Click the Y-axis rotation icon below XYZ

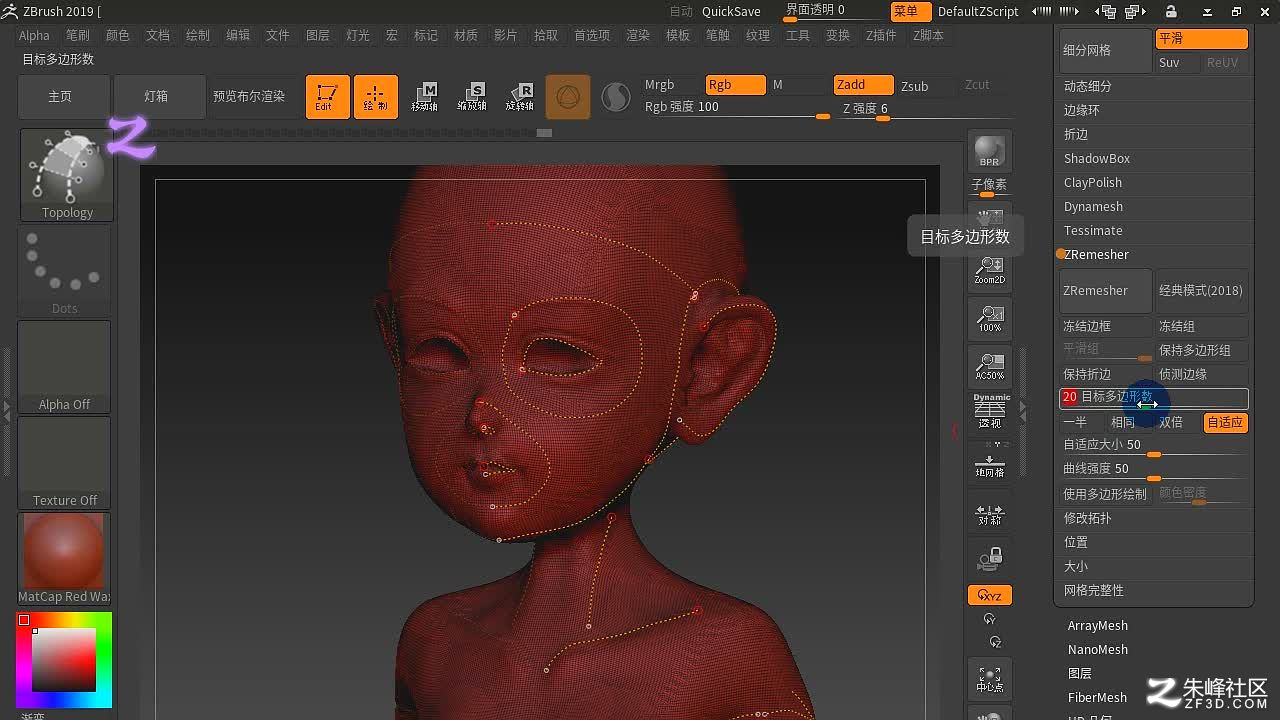coord(989,620)
